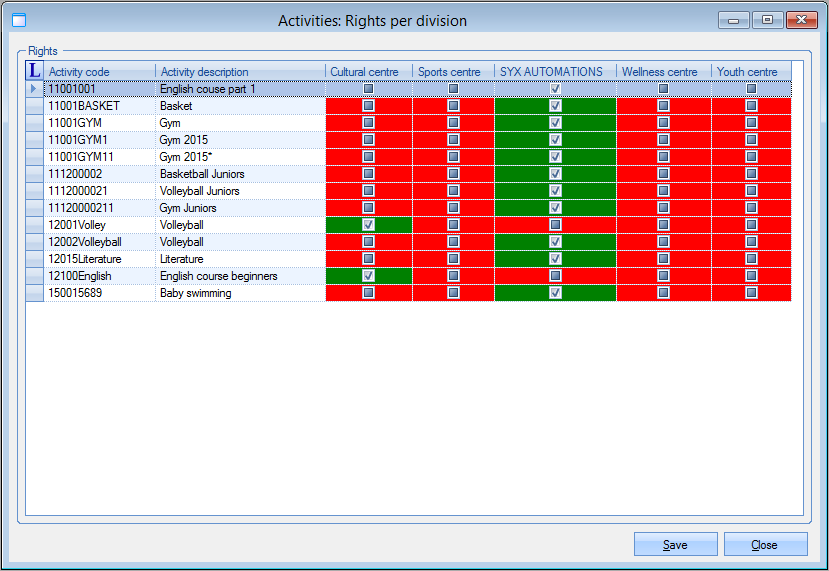Click the window system icon in title bar

18,20
